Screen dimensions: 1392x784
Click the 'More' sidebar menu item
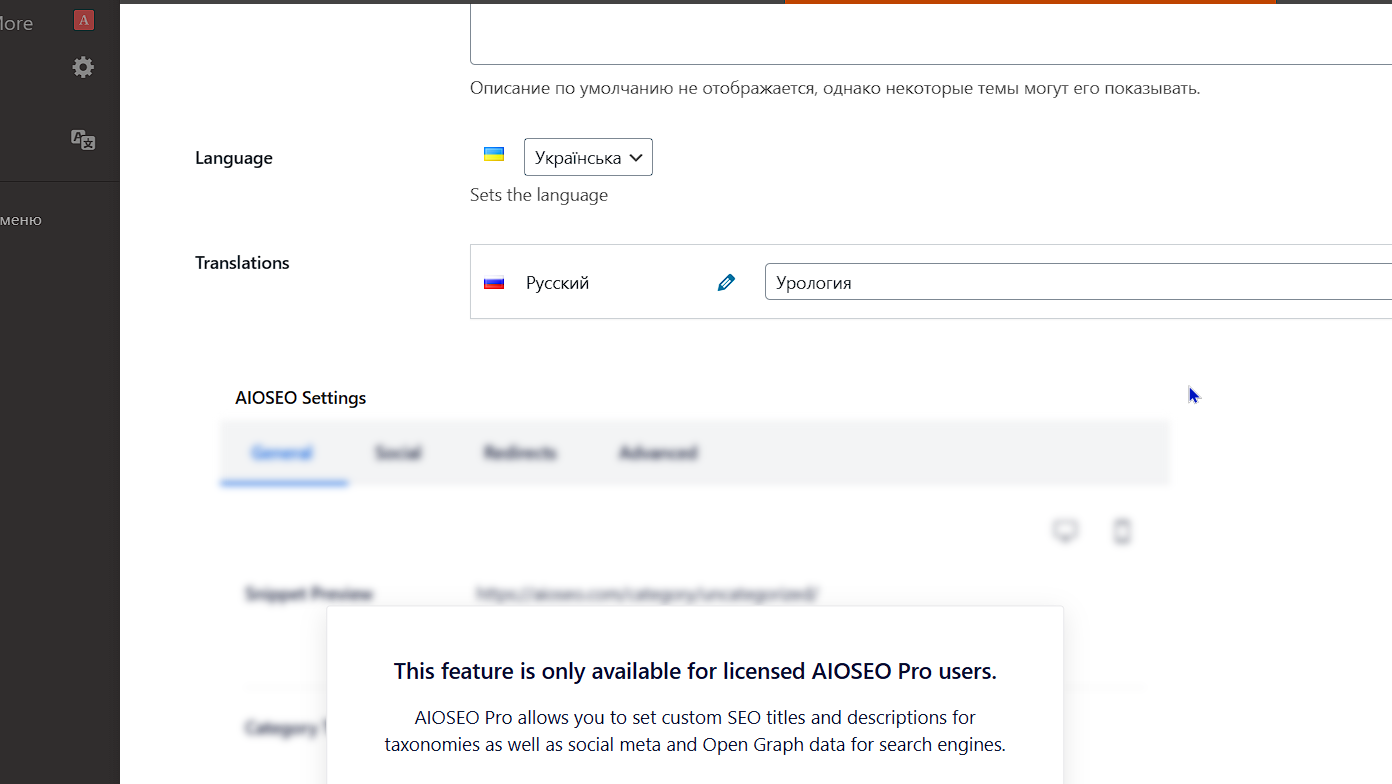coord(17,23)
